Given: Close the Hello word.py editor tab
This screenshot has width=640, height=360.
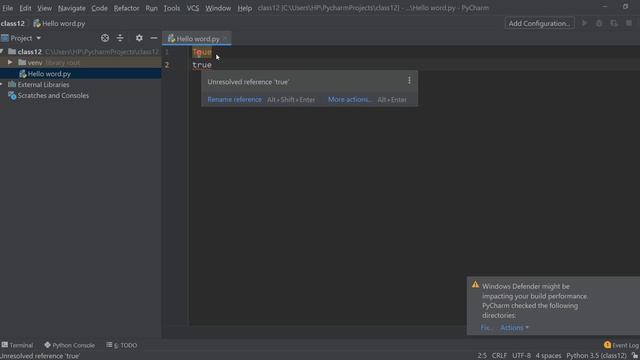Looking at the screenshot, I should coord(225,39).
